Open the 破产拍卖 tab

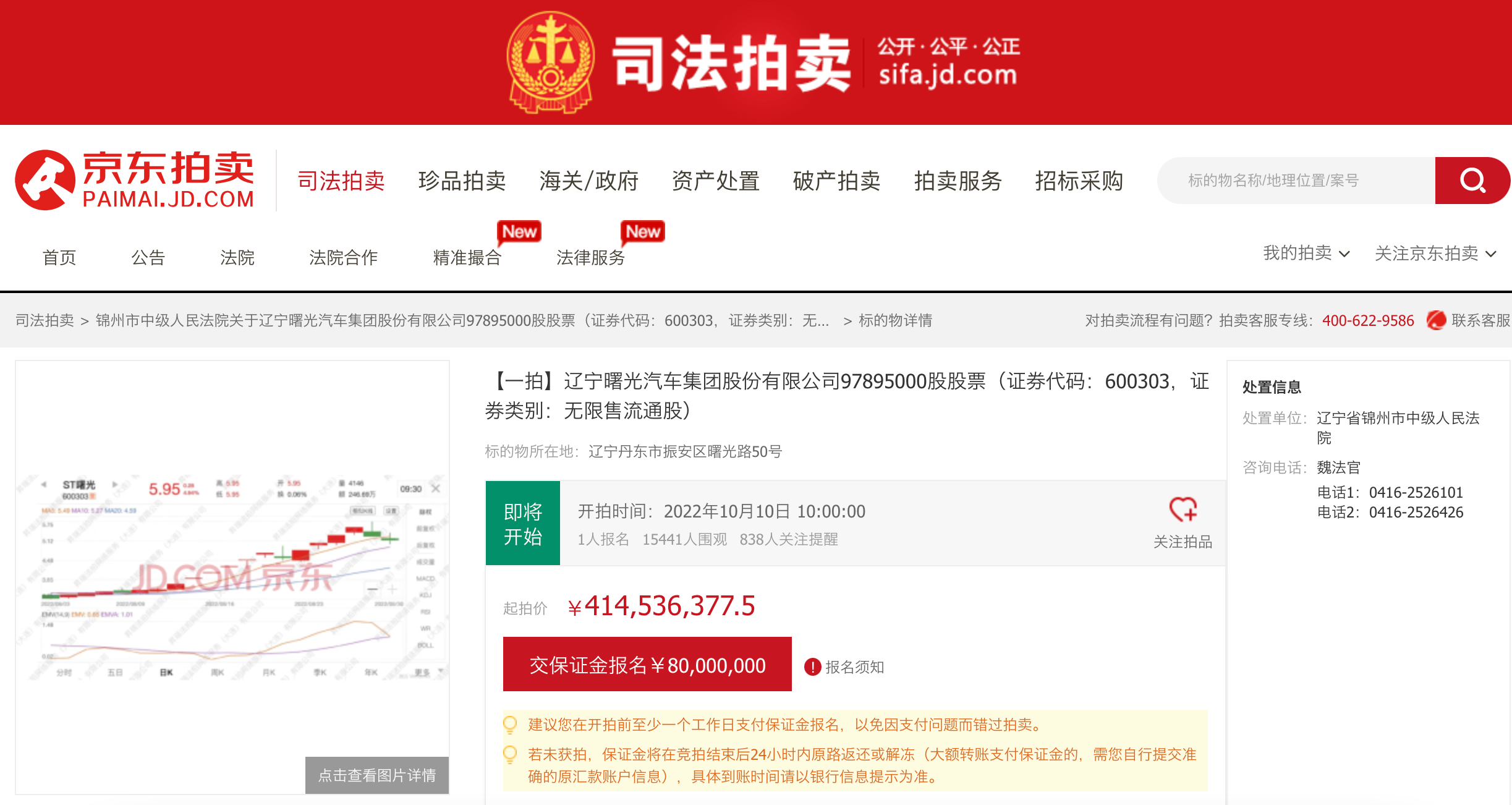[x=837, y=181]
